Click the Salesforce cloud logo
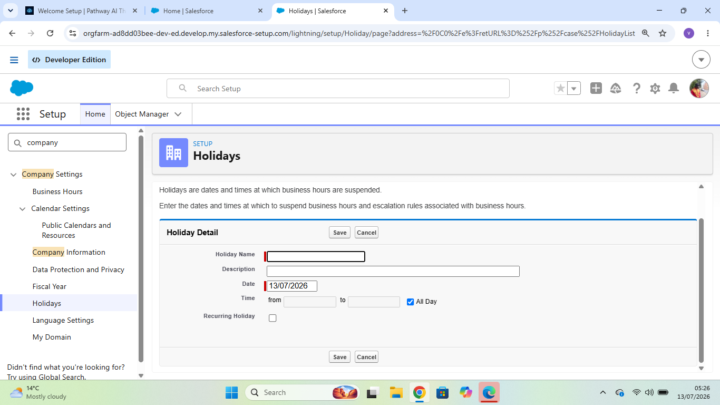This screenshot has height=405, width=720. click(22, 88)
